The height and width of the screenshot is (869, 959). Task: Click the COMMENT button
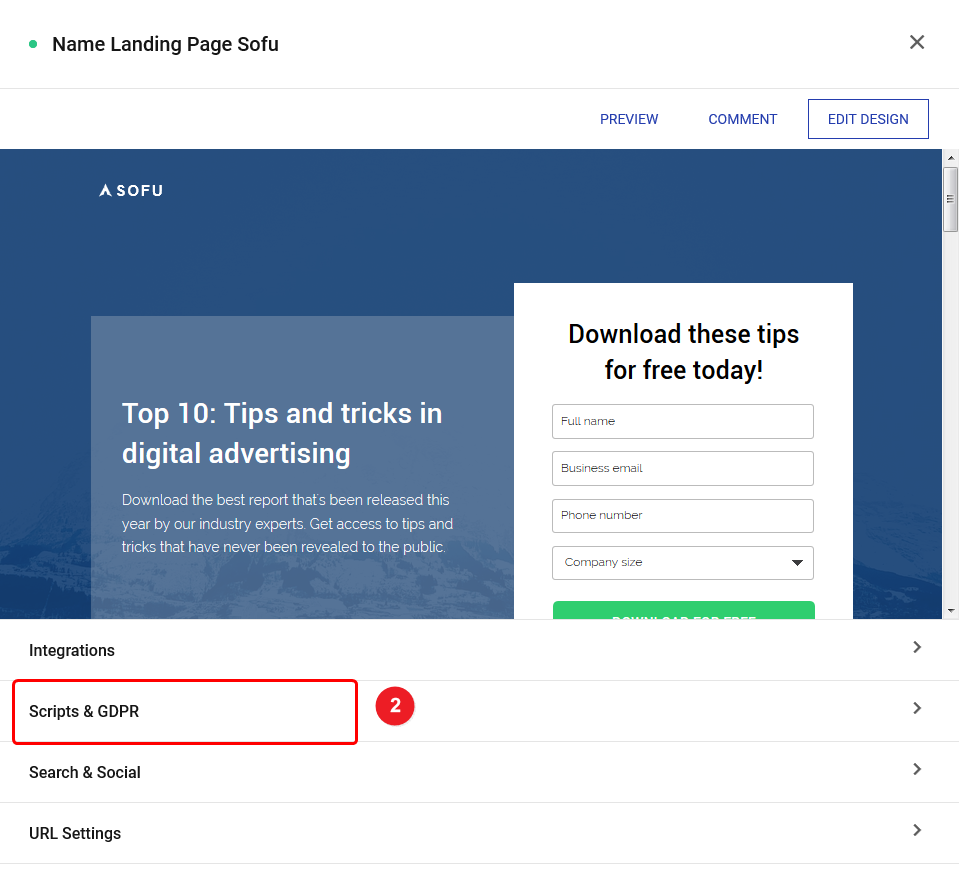[x=742, y=119]
